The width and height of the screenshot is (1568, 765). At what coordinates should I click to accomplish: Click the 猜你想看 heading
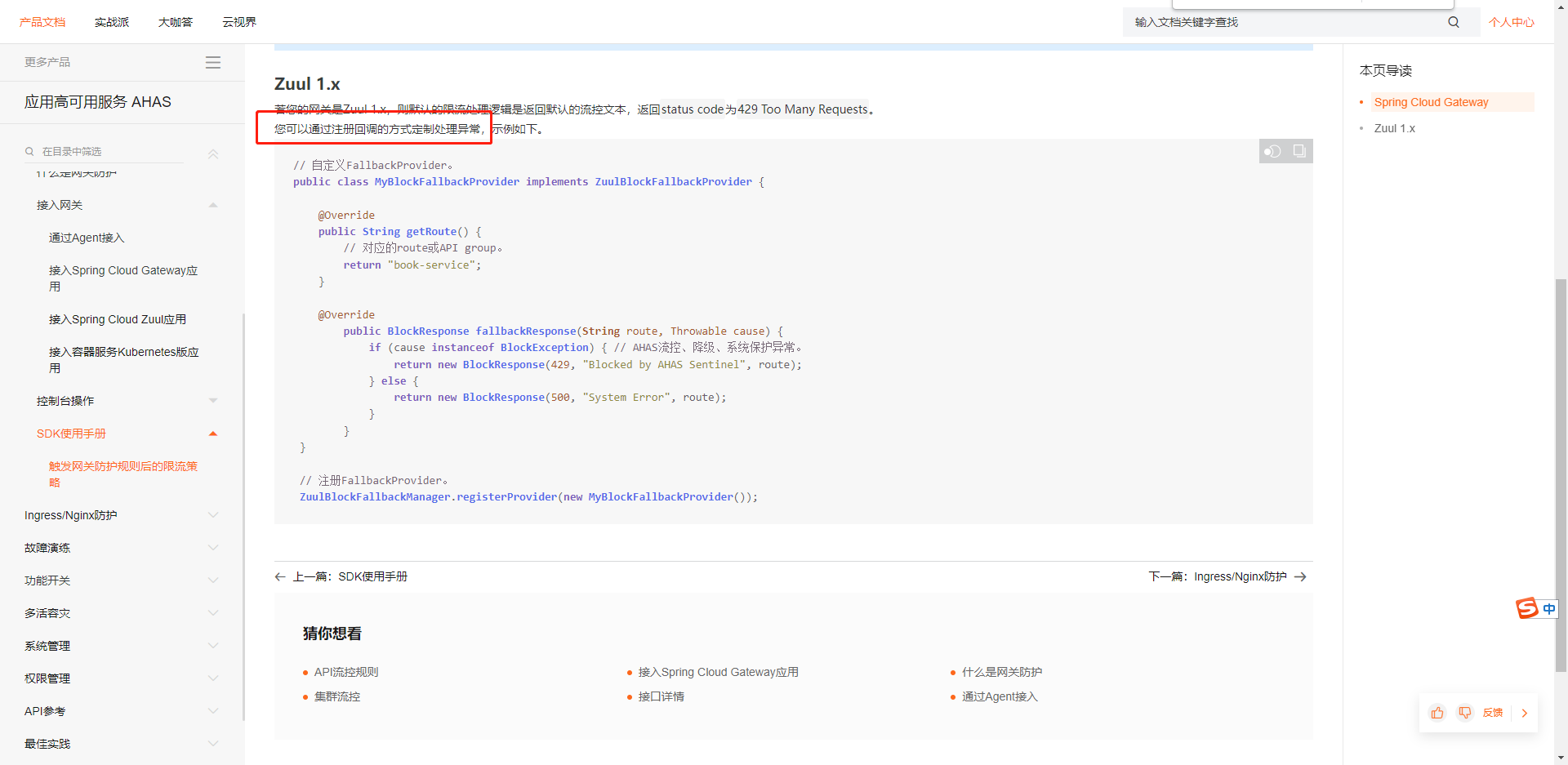click(x=332, y=634)
